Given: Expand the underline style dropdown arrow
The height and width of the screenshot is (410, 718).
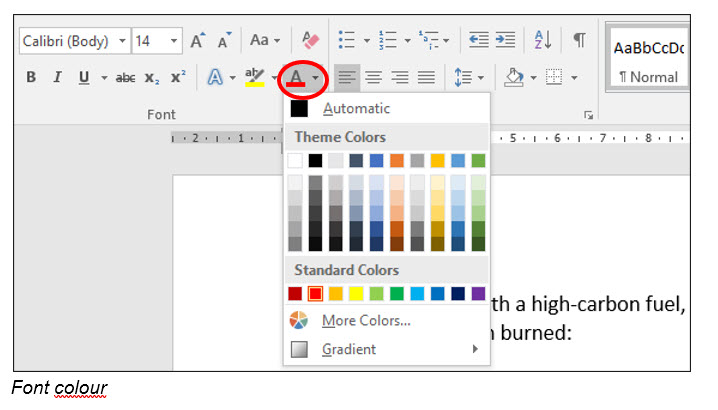Looking at the screenshot, I should pos(104,78).
